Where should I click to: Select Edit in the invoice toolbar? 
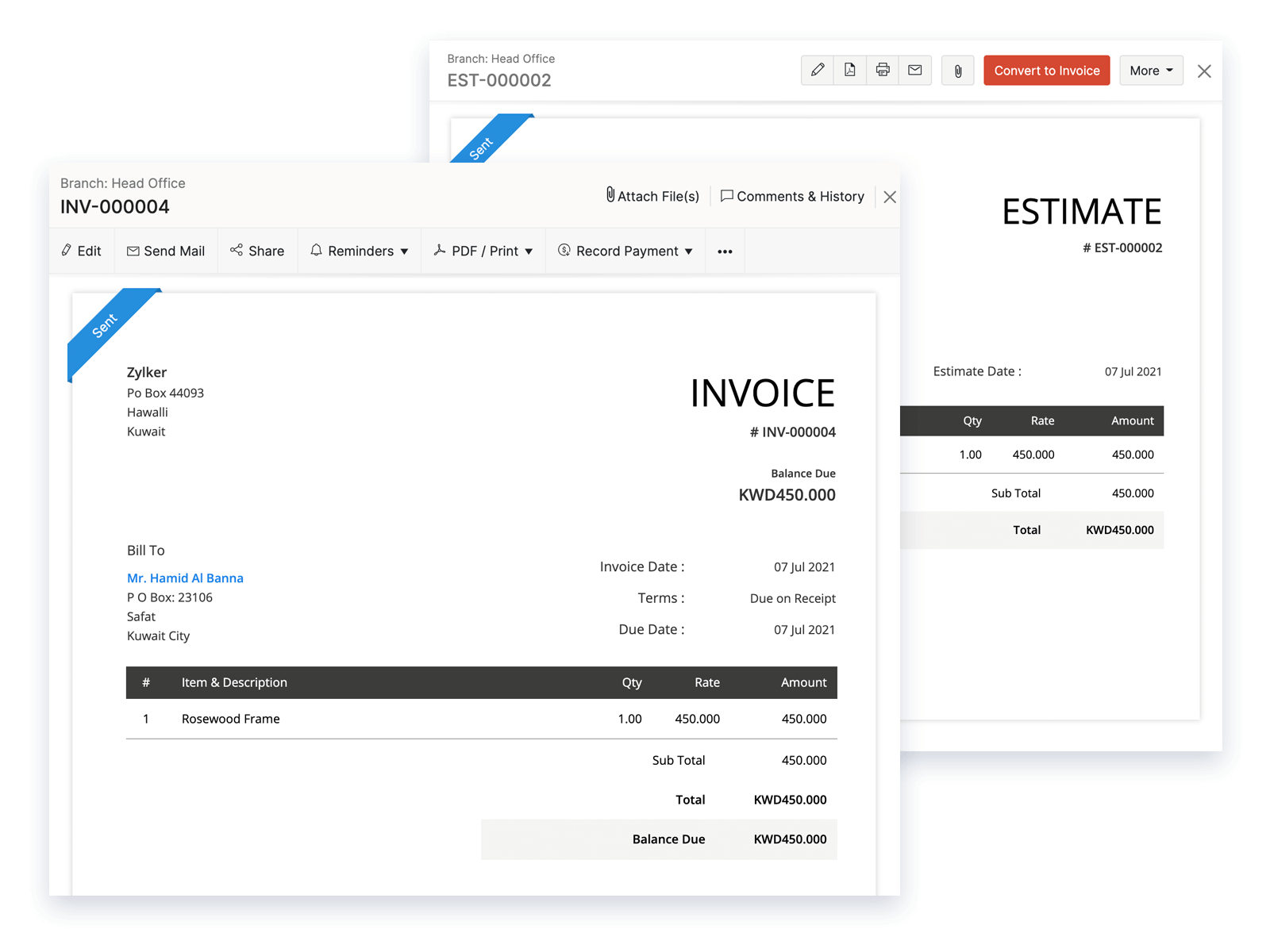(x=81, y=251)
